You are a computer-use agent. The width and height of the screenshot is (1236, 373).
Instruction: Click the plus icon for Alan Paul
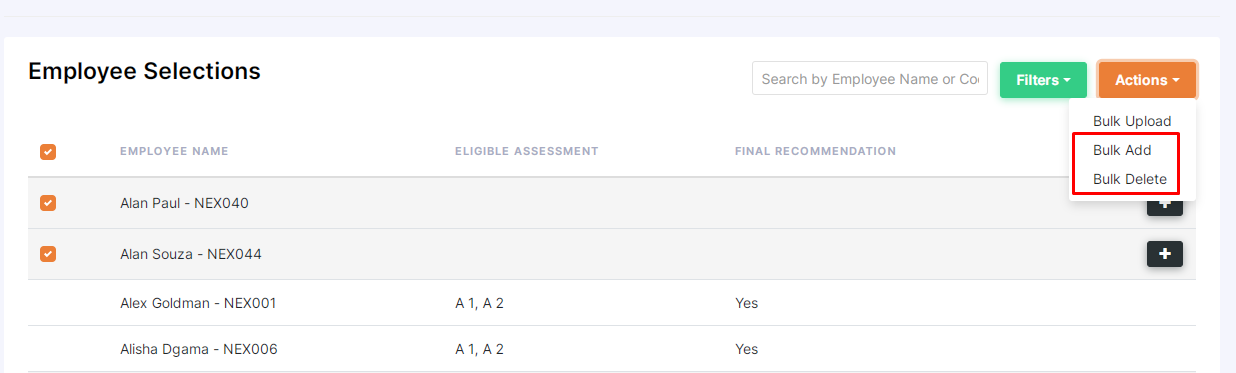click(x=1164, y=207)
